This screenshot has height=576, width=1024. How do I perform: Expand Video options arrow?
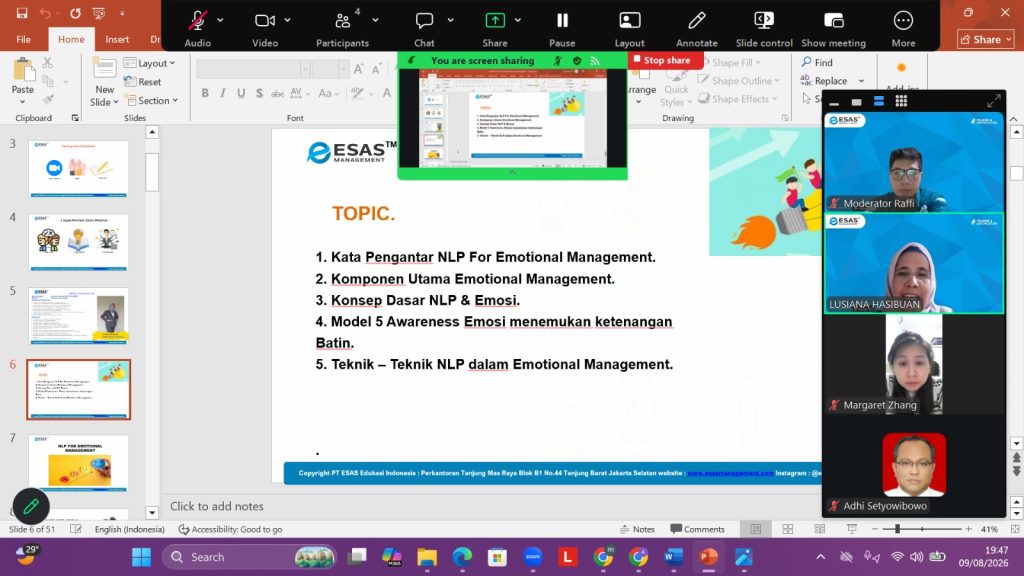(x=287, y=20)
